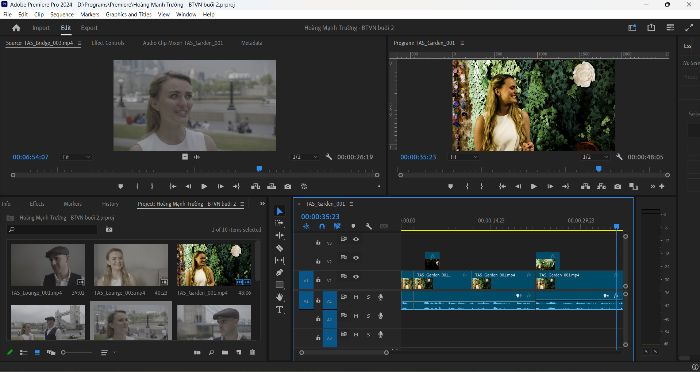Switch to the History tab

(x=110, y=204)
